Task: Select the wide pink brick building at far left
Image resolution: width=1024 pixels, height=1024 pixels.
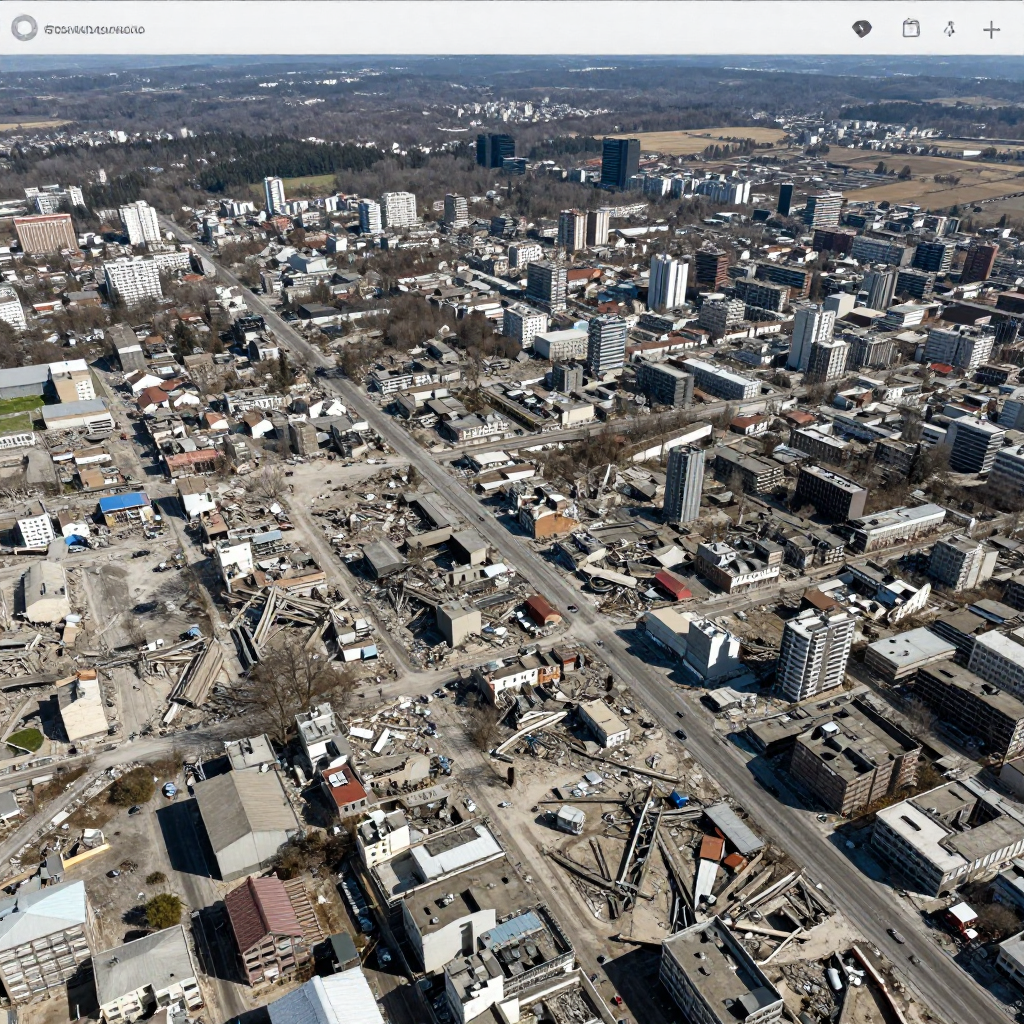Action: [45, 234]
